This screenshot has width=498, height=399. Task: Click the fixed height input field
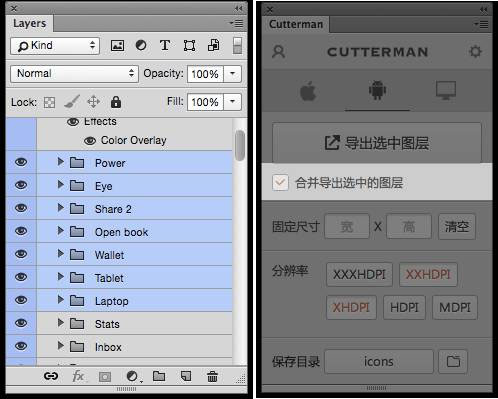coord(409,227)
